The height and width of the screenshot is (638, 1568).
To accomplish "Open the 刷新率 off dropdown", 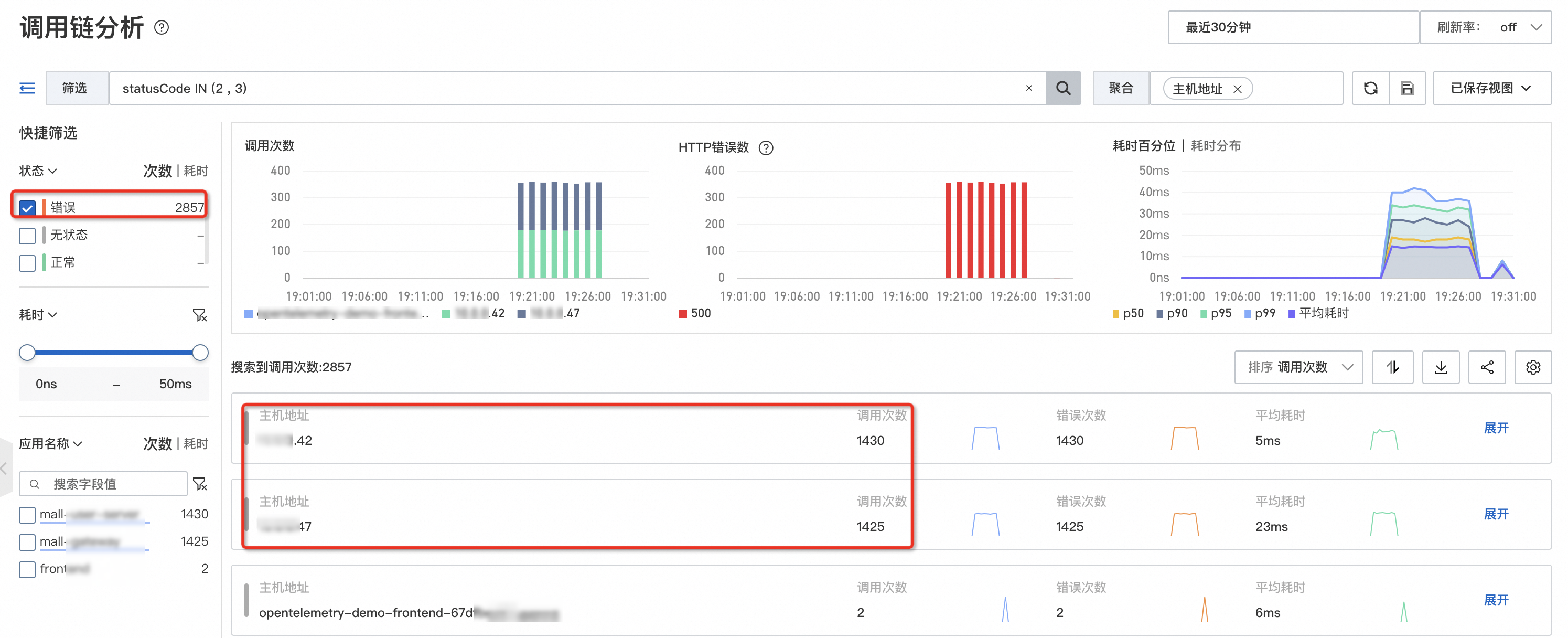I will tap(1486, 27).
